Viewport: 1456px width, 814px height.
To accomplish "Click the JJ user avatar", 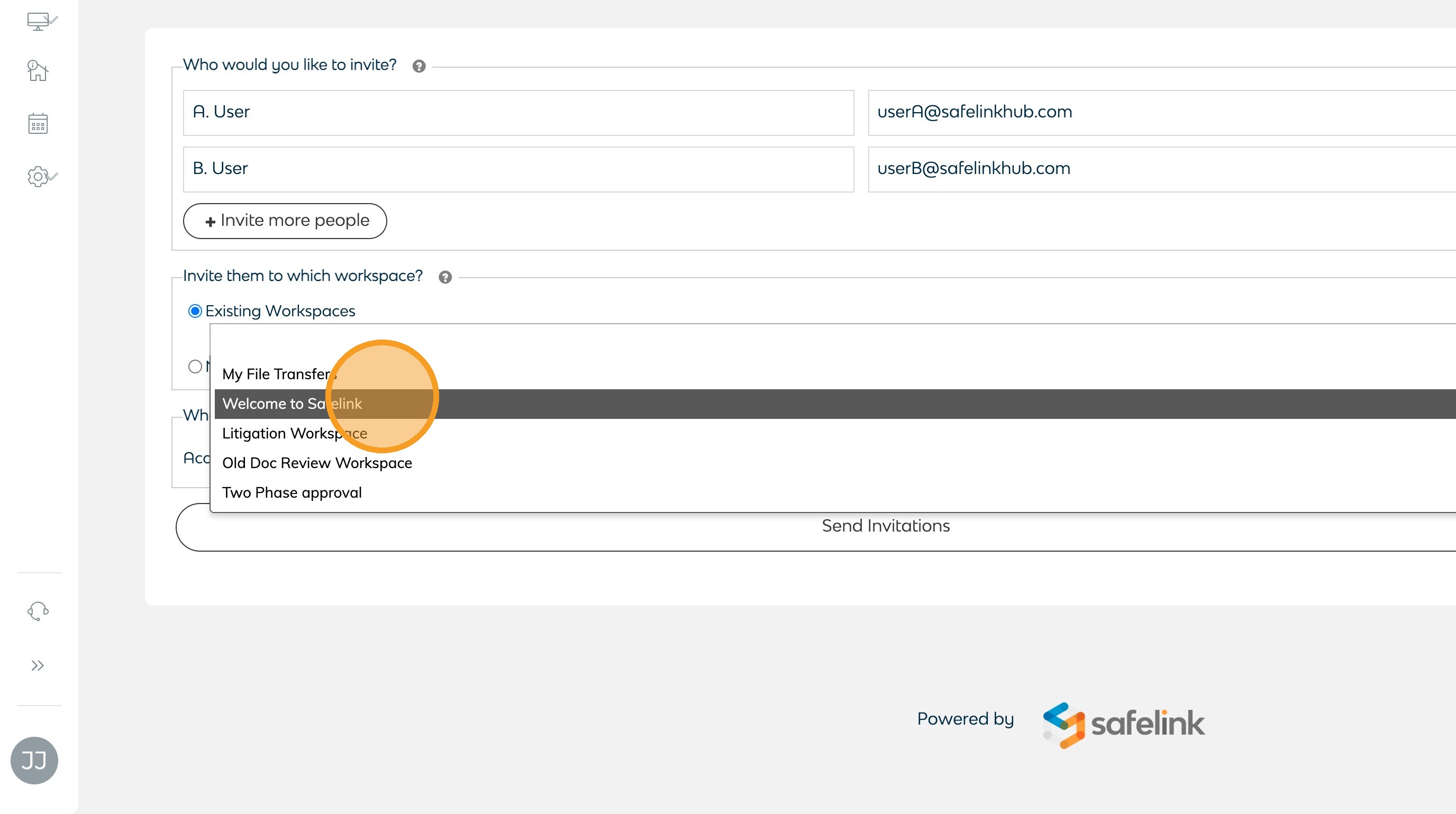I will pyautogui.click(x=34, y=761).
